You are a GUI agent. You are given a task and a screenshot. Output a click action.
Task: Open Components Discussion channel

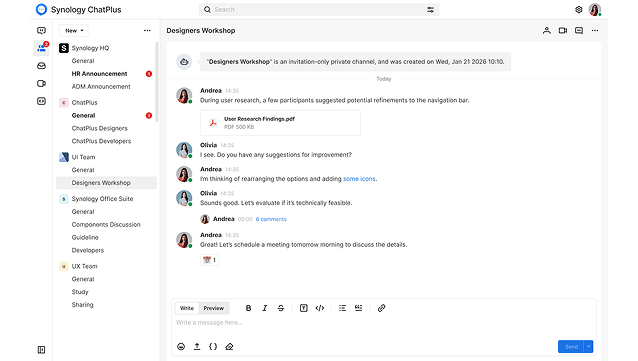(106, 225)
